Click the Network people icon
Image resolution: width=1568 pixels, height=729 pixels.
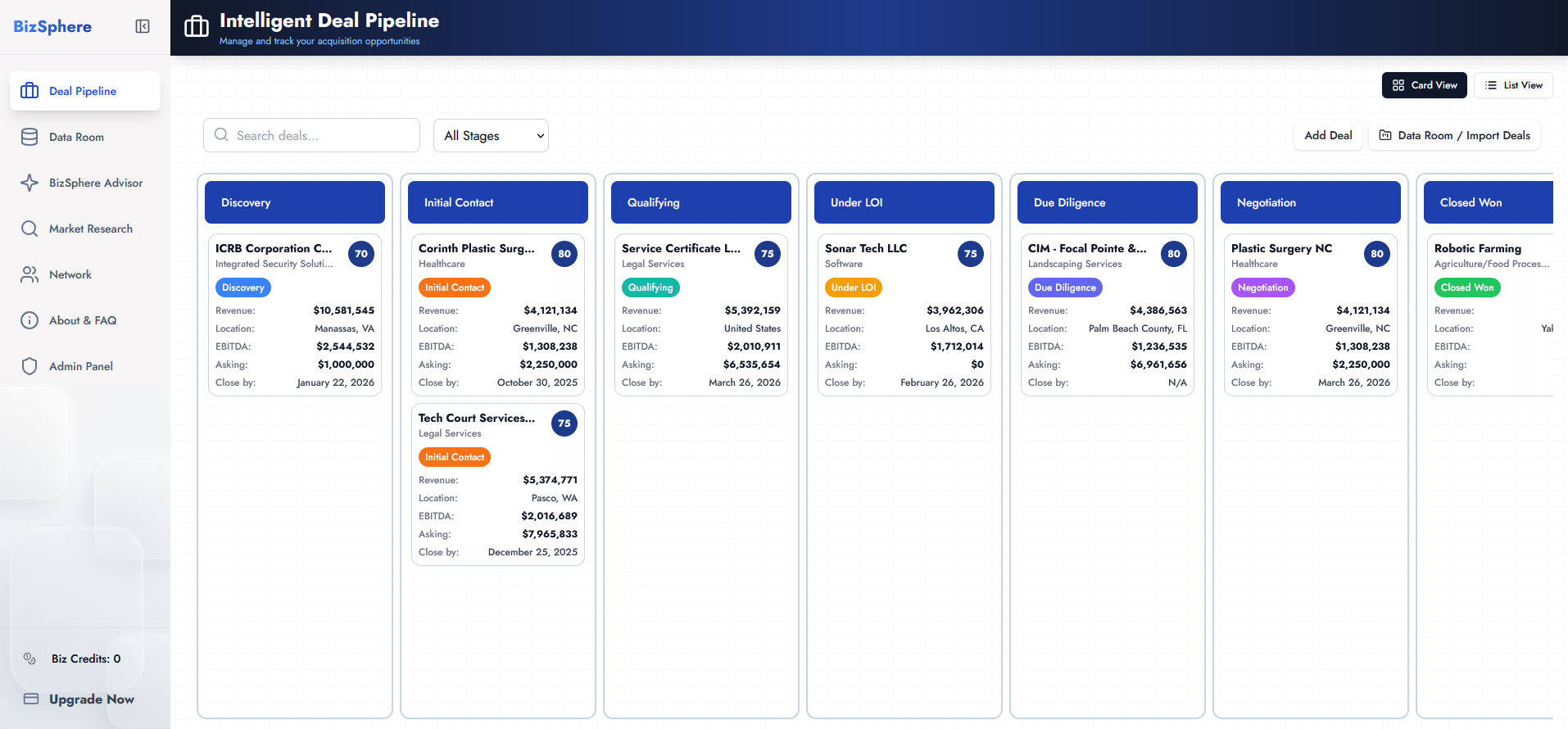tap(29, 274)
